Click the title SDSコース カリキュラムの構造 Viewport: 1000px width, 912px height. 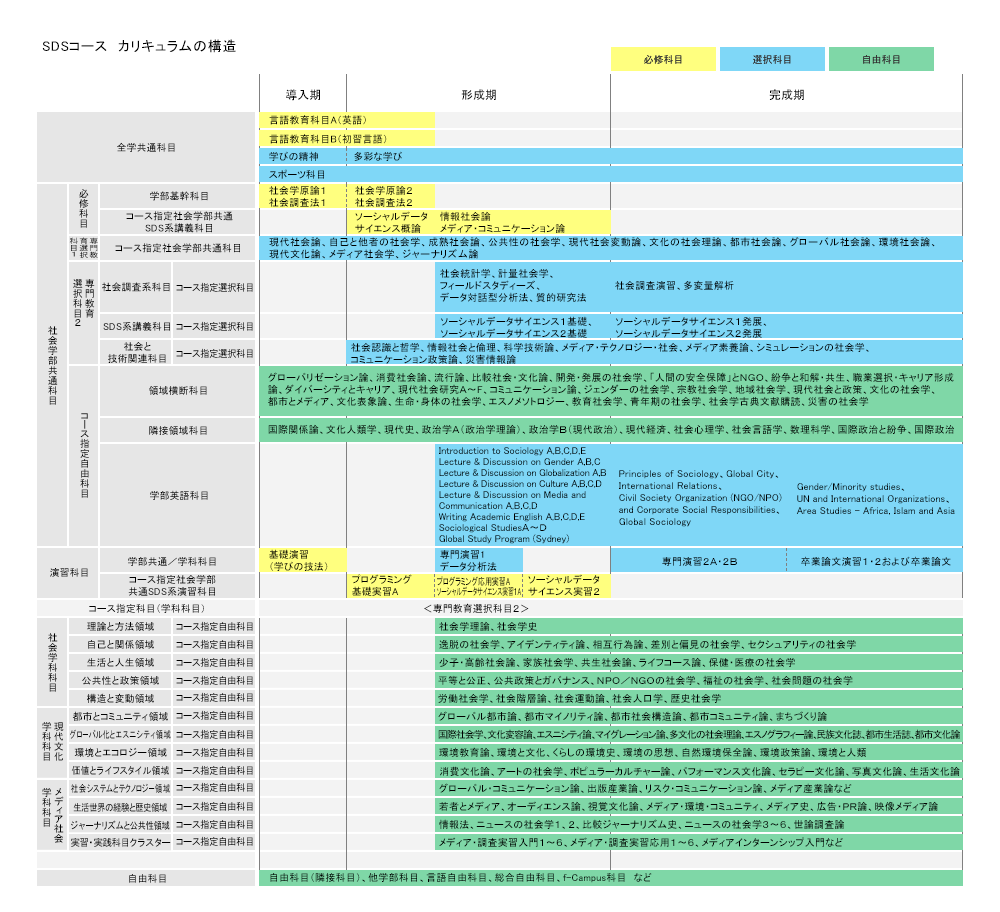click(x=139, y=46)
